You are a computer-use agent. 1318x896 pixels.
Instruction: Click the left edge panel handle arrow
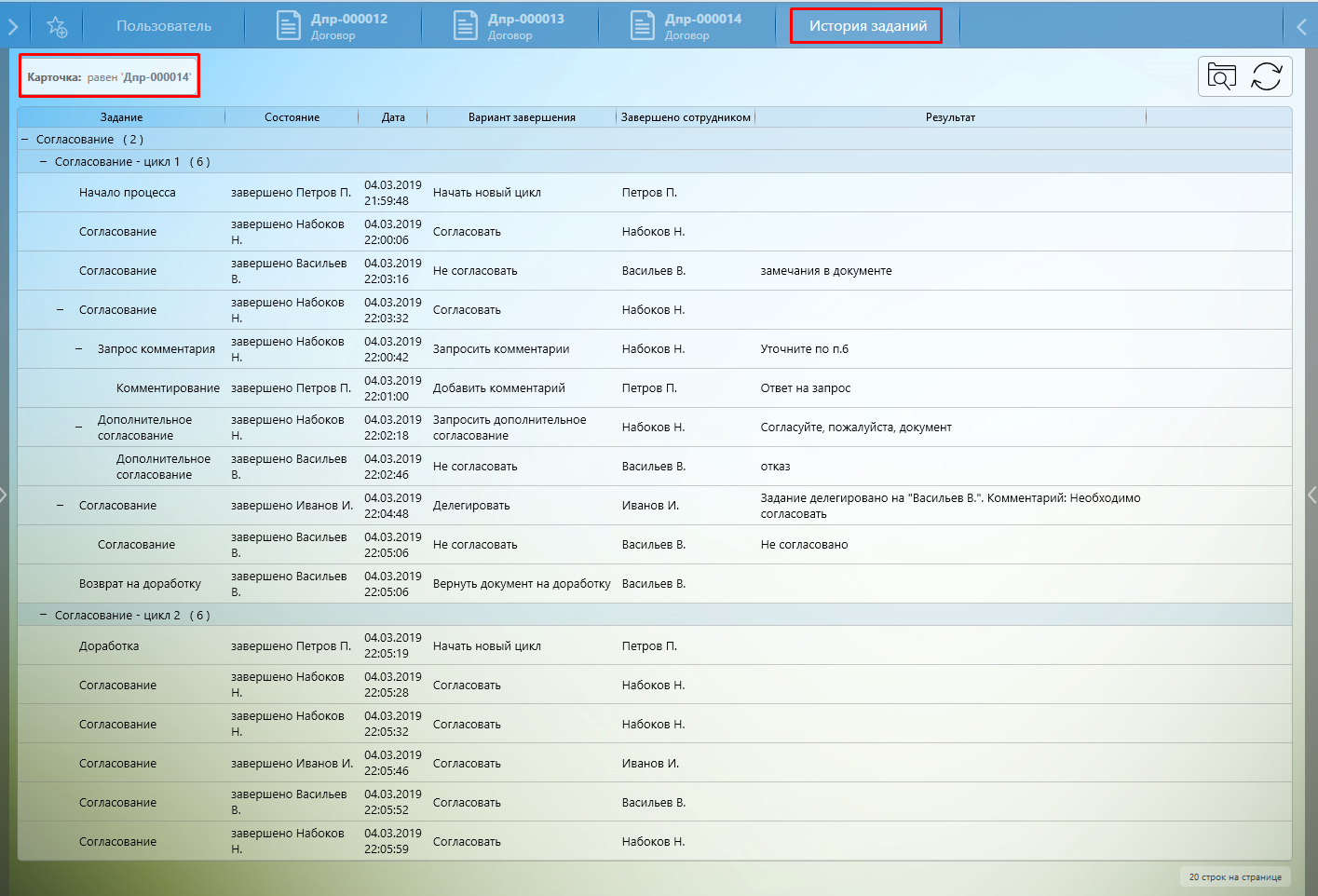pos(4,495)
